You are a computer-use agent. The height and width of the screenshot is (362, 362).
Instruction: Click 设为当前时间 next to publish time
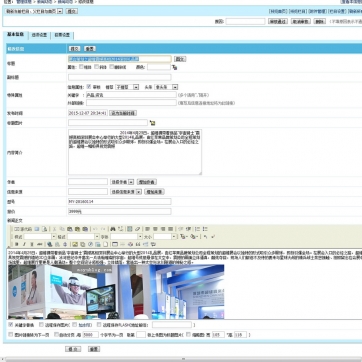pos(123,113)
